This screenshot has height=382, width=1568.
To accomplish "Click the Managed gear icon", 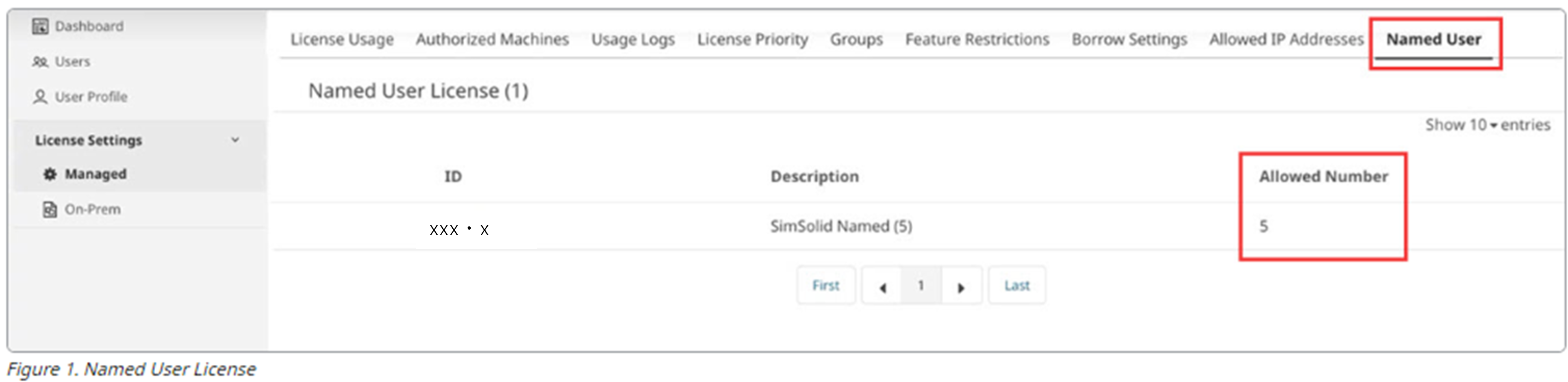I will pos(50,174).
